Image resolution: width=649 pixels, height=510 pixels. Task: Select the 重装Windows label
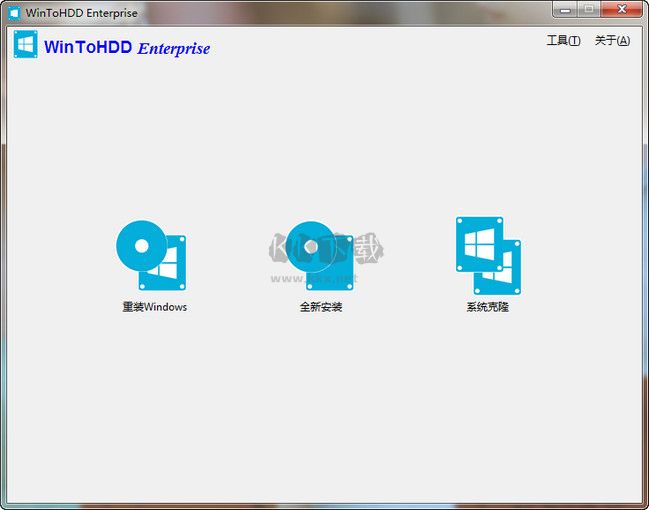point(154,307)
